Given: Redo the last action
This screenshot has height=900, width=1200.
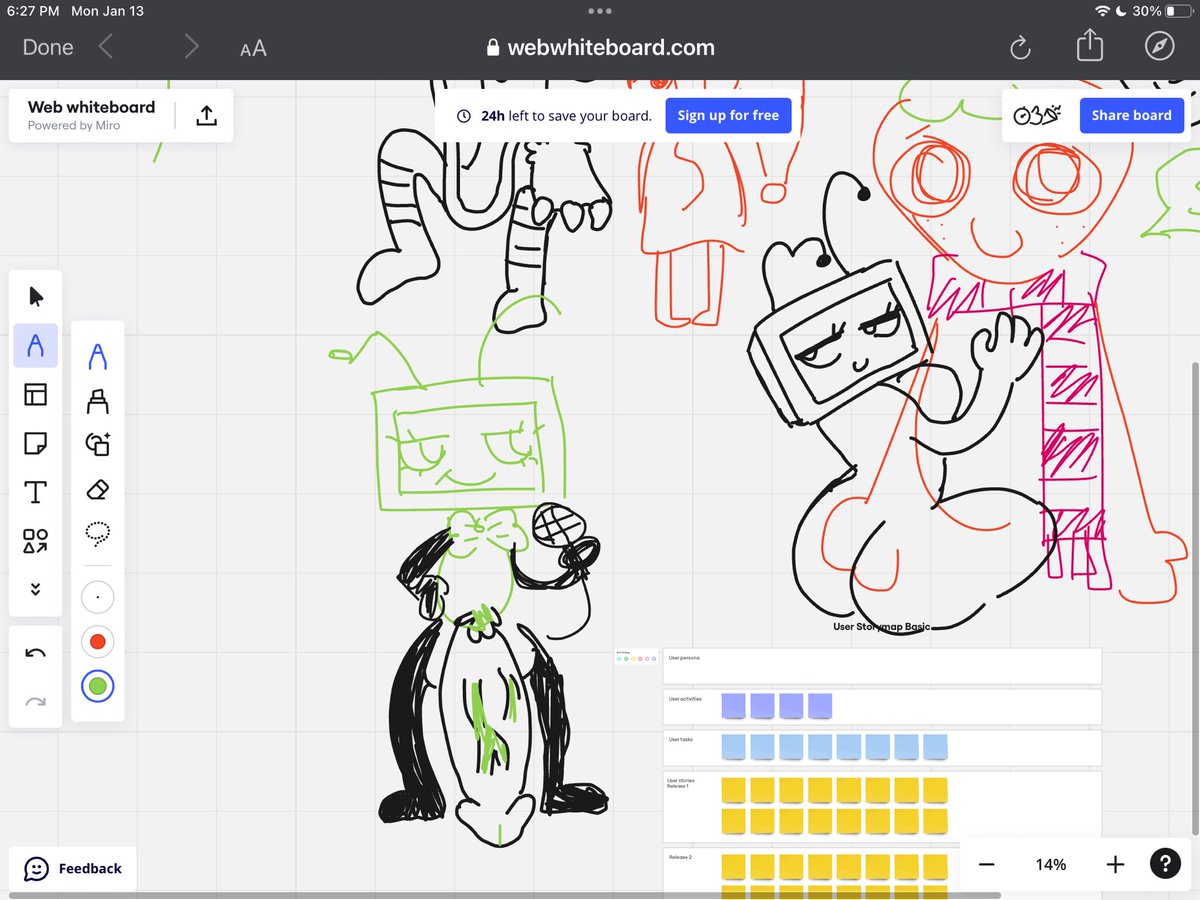Looking at the screenshot, I should 36,702.
